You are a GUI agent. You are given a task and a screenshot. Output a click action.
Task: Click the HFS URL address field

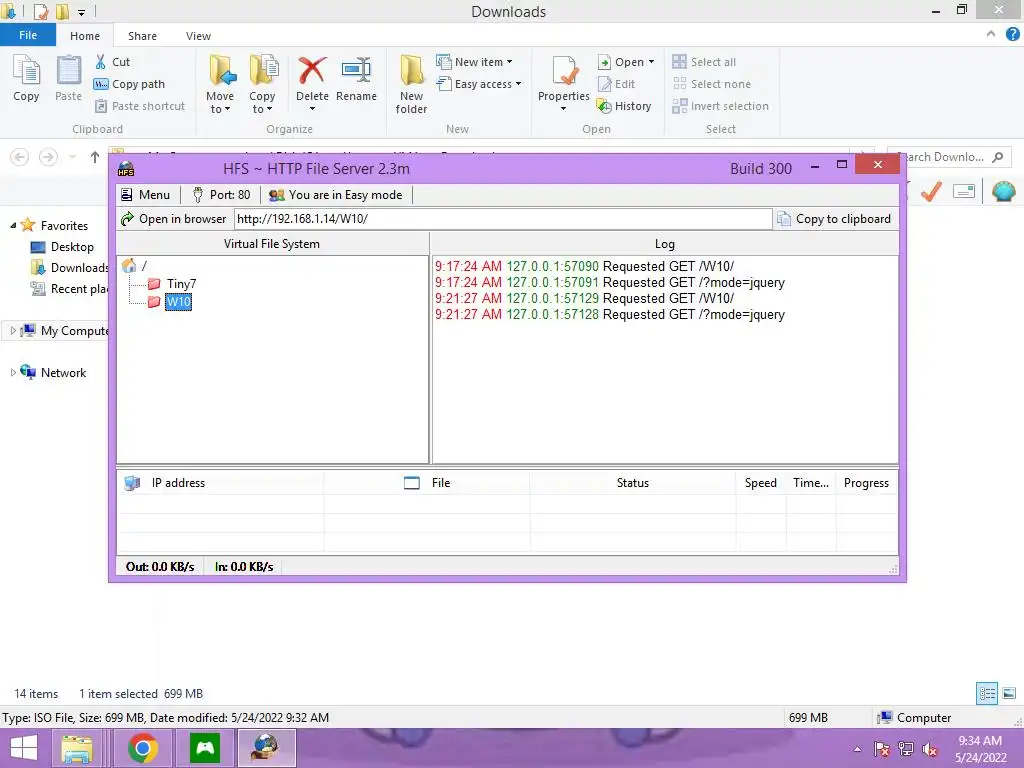pyautogui.click(x=503, y=219)
